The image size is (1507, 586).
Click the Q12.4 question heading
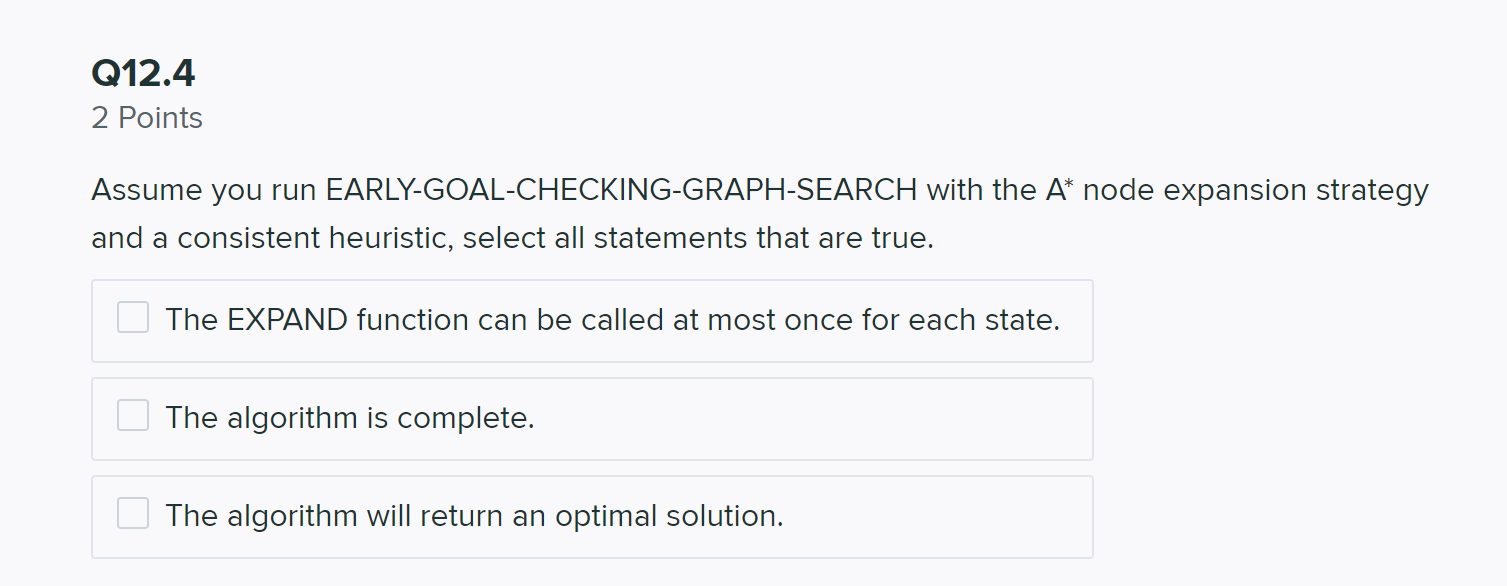(x=143, y=73)
